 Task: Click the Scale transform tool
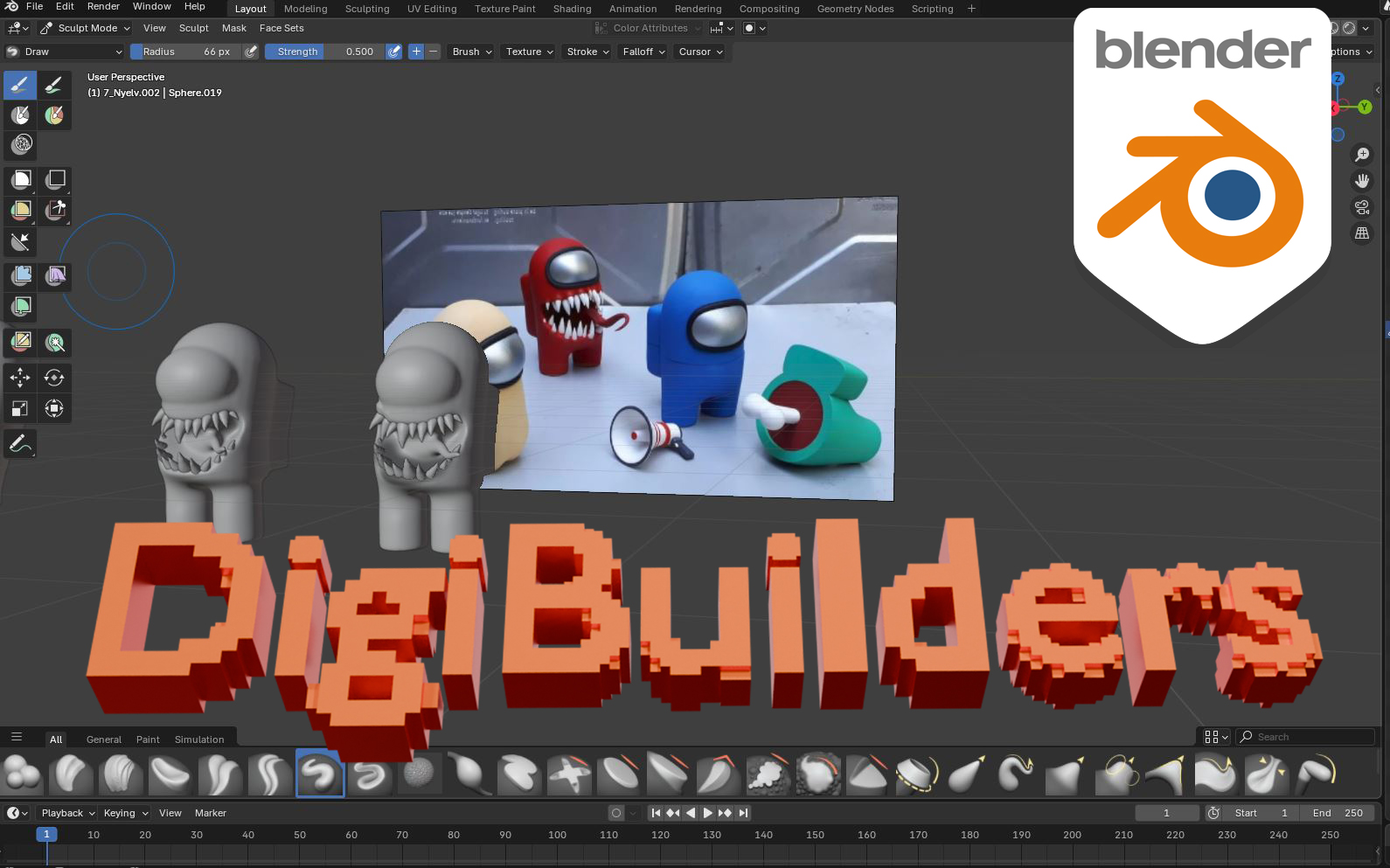(20, 408)
